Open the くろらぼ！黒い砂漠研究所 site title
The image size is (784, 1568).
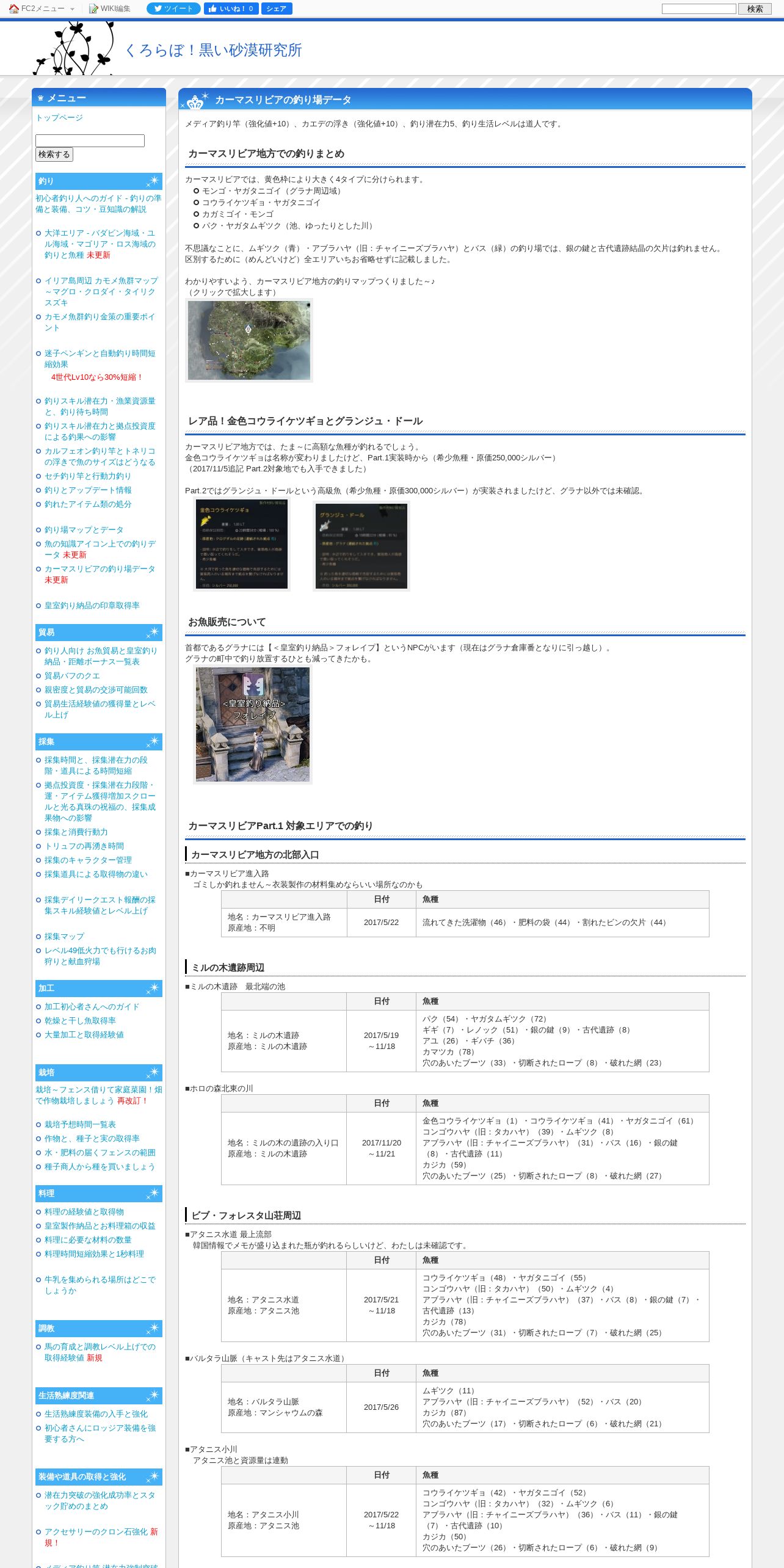point(213,50)
